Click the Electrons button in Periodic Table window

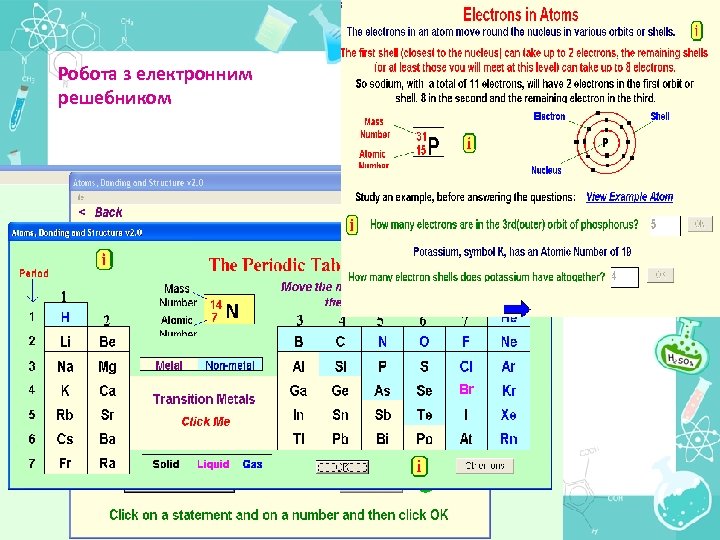484,466
